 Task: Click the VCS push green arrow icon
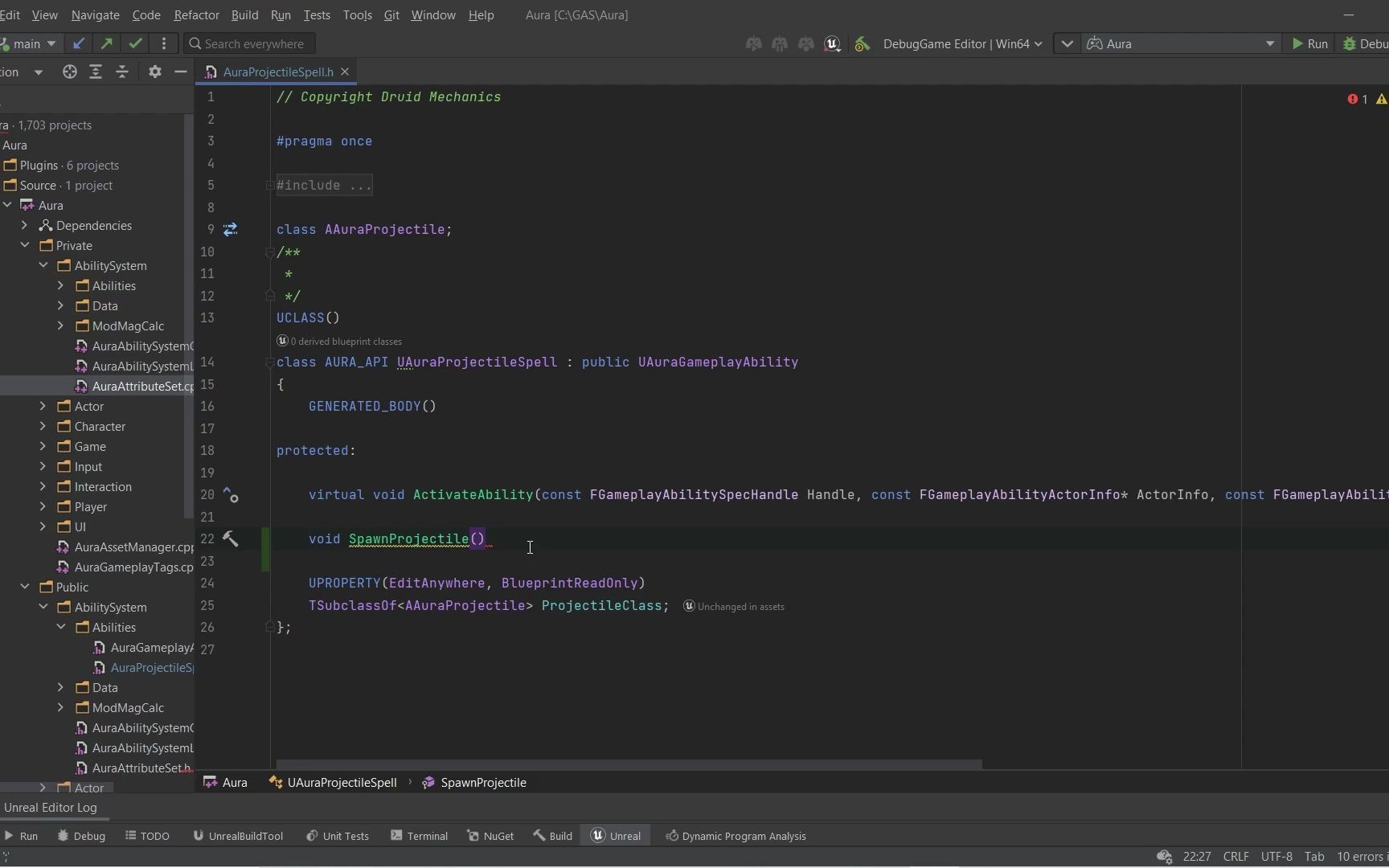coord(106,43)
